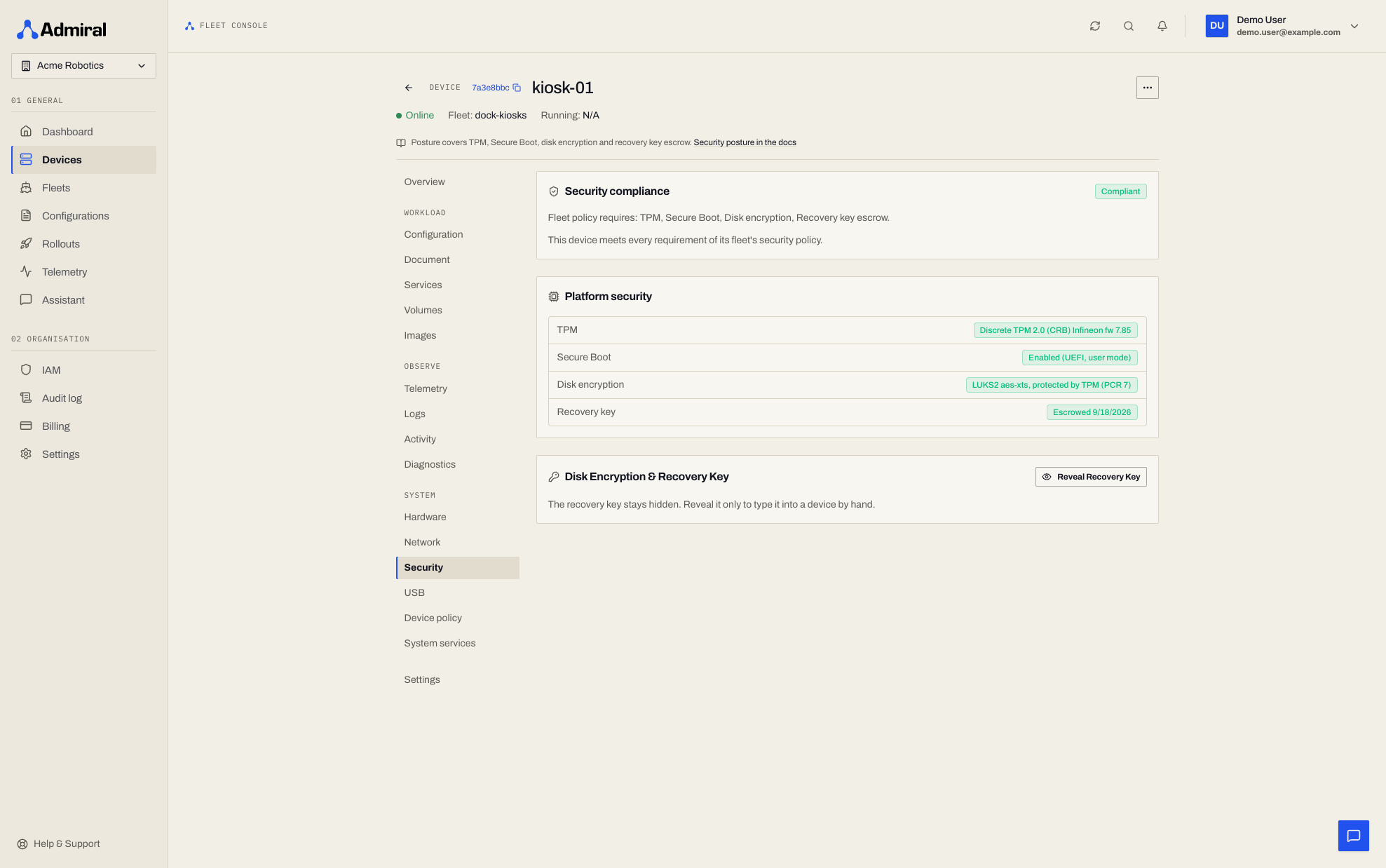Click the Admiral logo
Viewport: 1386px width, 868px height.
[x=62, y=29]
